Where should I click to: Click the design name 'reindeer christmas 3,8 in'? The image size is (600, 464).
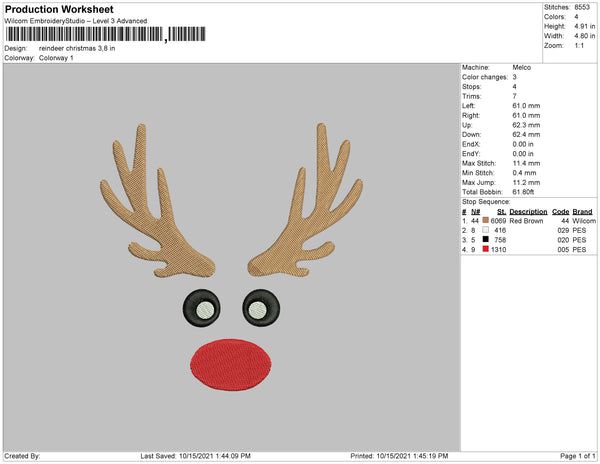coord(77,49)
